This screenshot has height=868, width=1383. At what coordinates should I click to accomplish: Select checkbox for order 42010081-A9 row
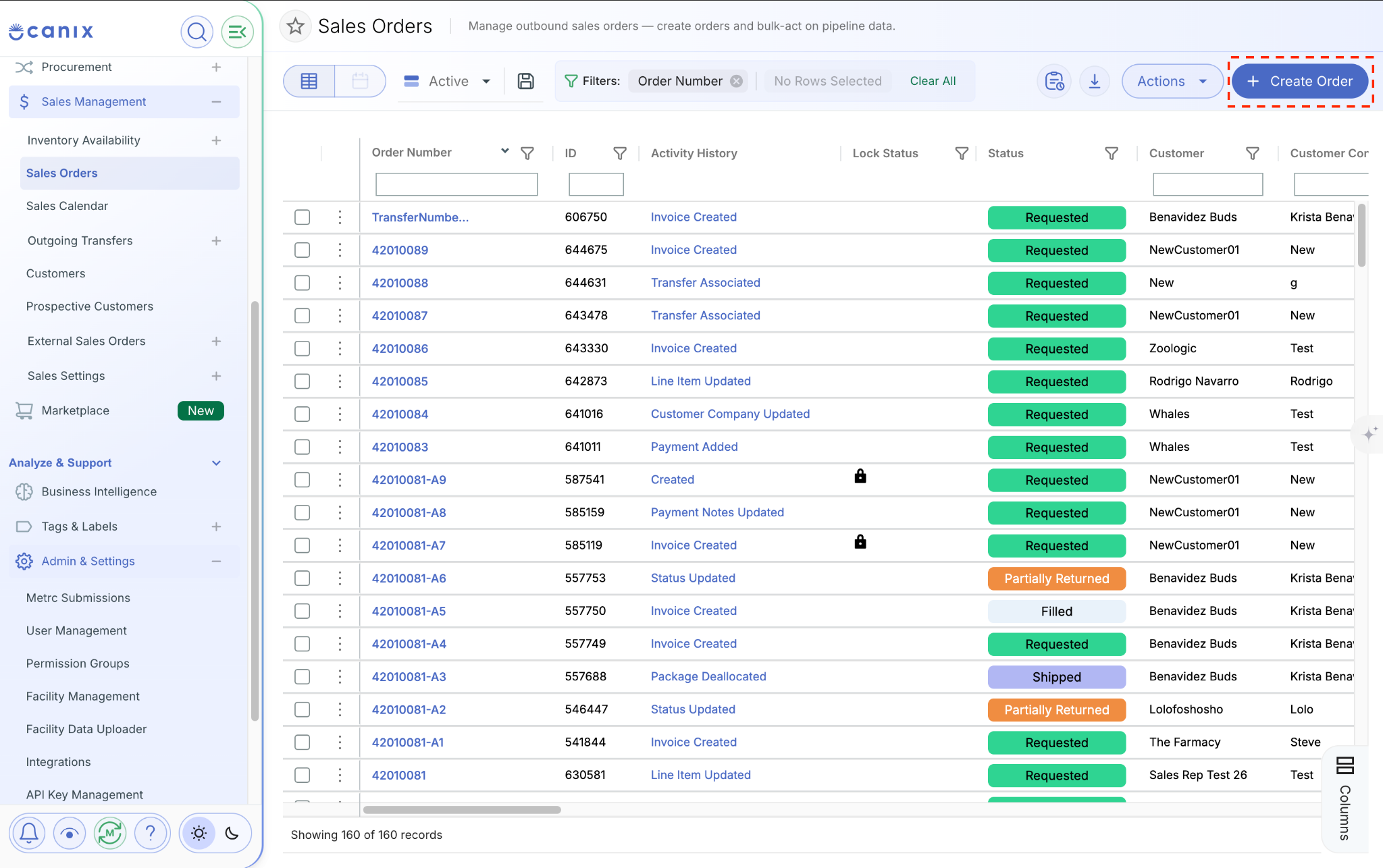302,480
